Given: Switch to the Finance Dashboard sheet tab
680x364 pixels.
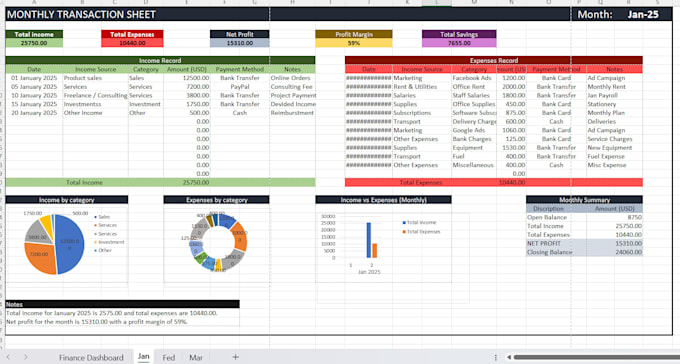Looking at the screenshot, I should point(91,357).
